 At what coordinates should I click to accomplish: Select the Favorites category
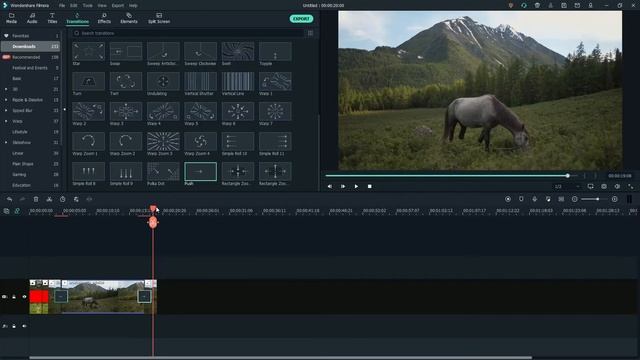click(x=31, y=36)
